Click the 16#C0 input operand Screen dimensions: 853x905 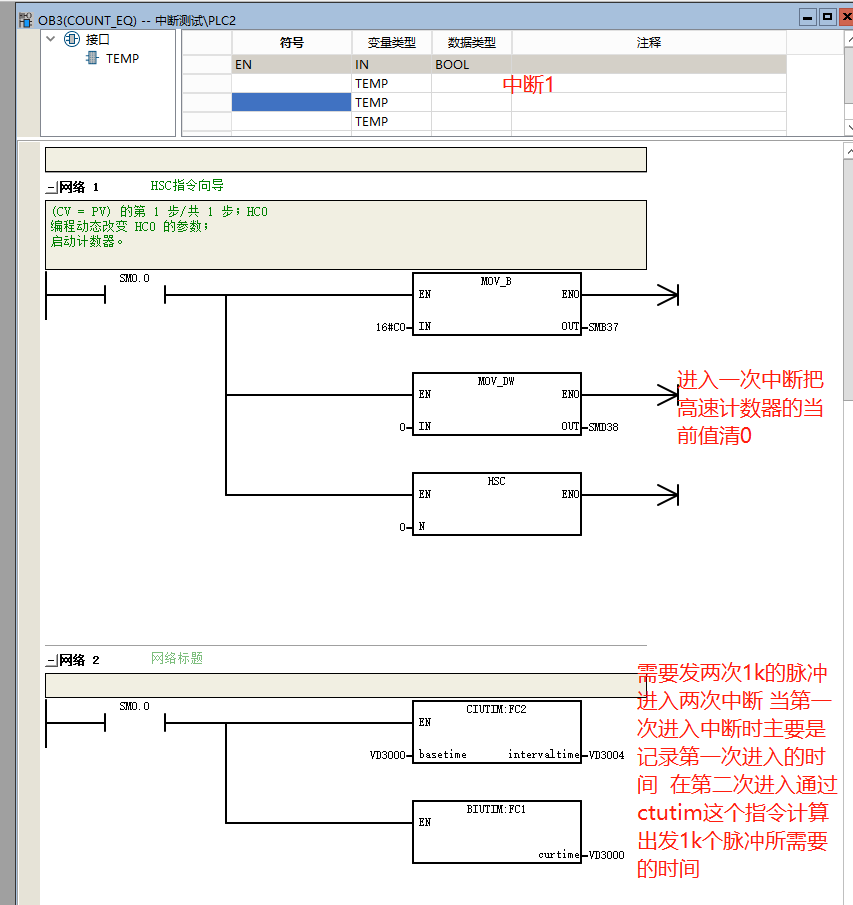click(391, 327)
